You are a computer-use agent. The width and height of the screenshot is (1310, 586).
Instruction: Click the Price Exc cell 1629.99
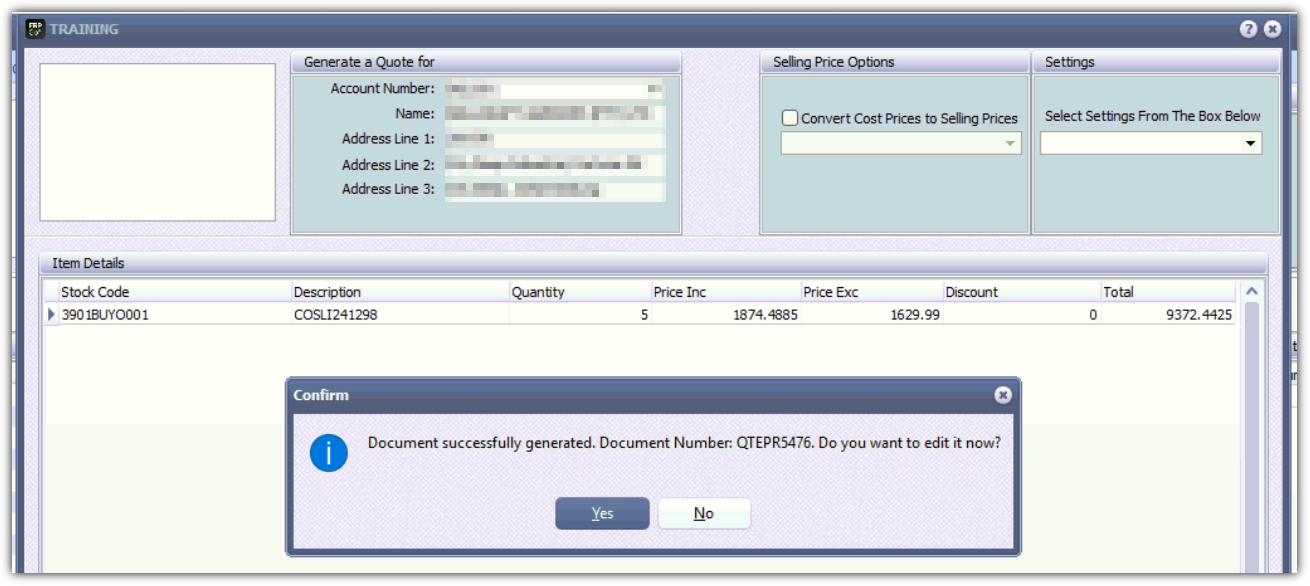(x=871, y=315)
